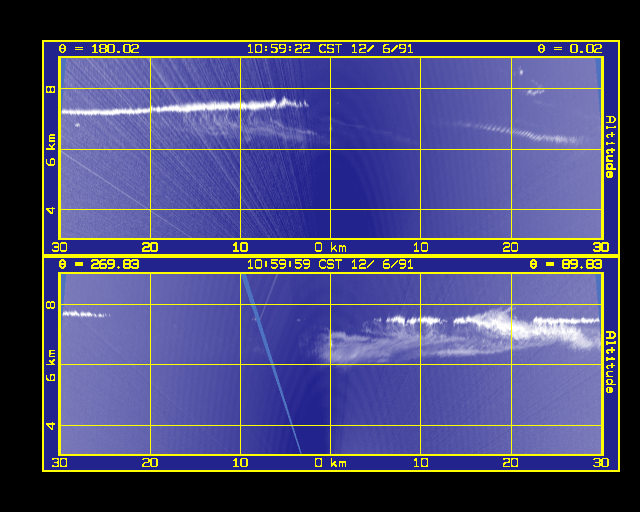Click the 6 km altitude tick in upper panel
This screenshot has height=512, width=640.
(x=51, y=150)
